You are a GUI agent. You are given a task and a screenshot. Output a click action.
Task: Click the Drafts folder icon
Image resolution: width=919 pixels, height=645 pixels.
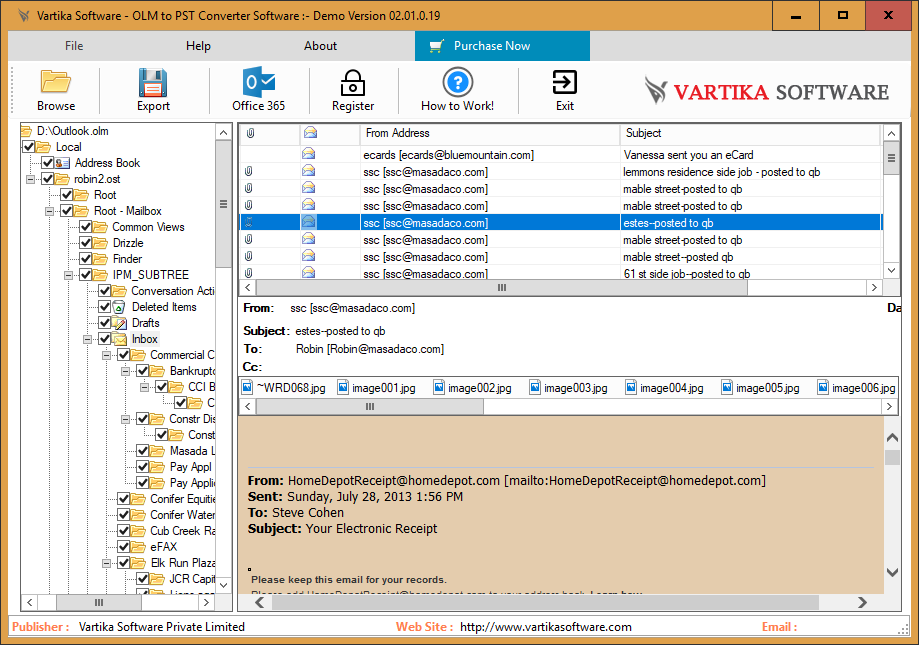[x=120, y=323]
